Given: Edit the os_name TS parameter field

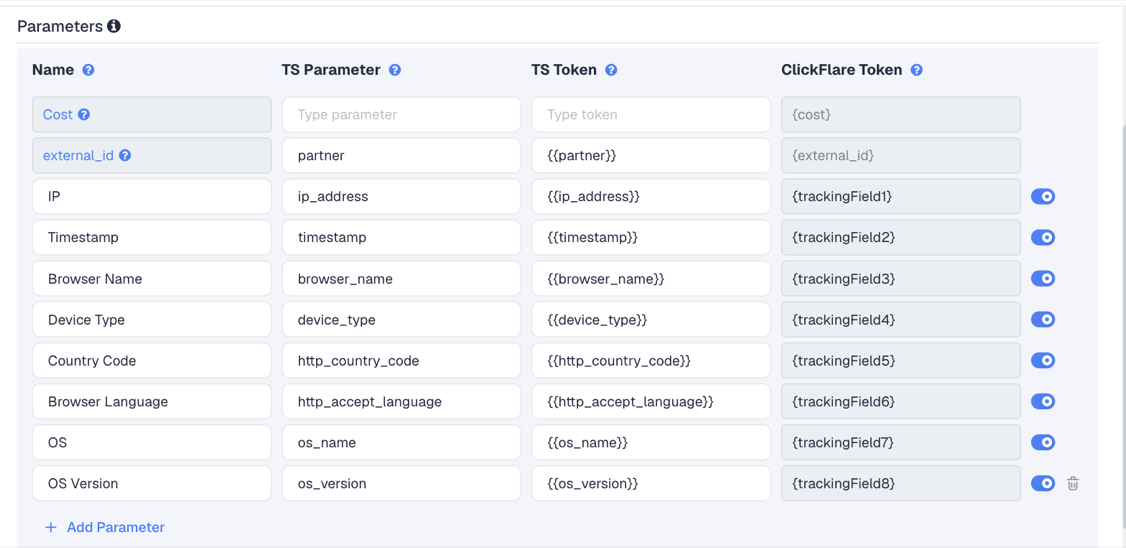Looking at the screenshot, I should (401, 442).
